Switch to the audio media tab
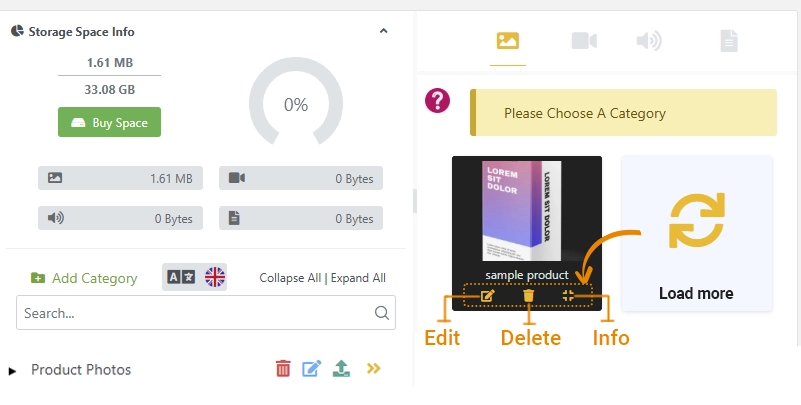 pyautogui.click(x=649, y=41)
